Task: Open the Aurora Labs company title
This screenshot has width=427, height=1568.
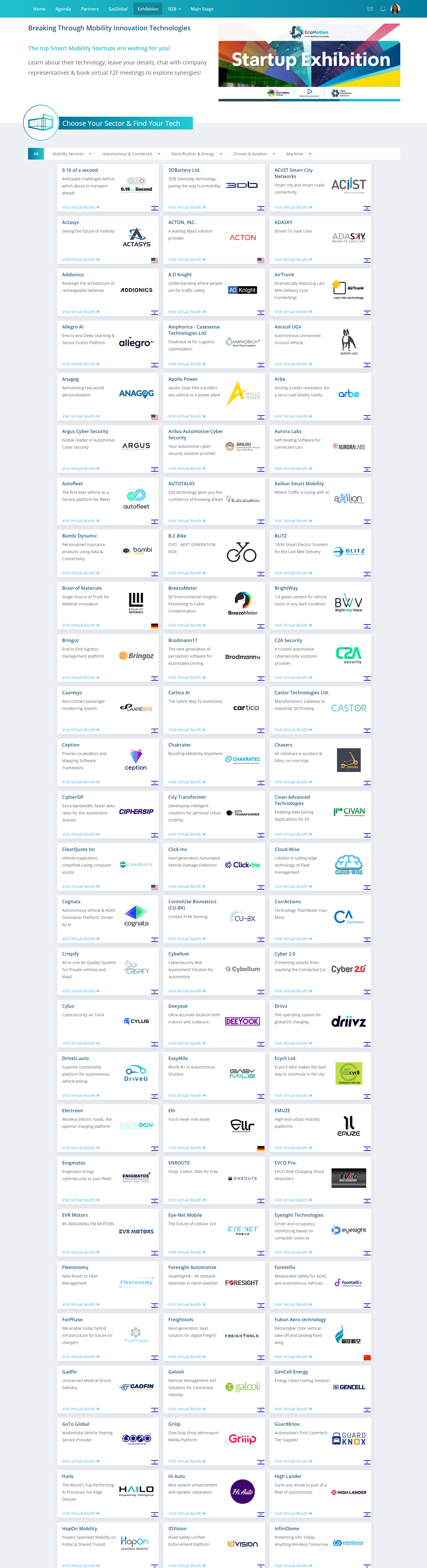Action: 288,432
